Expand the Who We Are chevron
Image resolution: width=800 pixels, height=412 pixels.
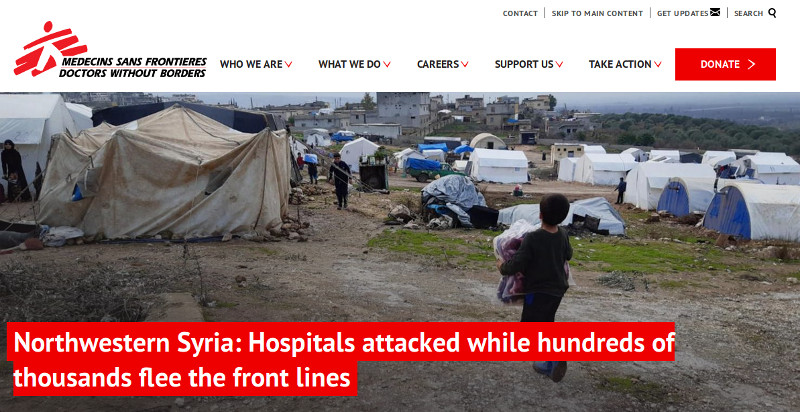(288, 65)
